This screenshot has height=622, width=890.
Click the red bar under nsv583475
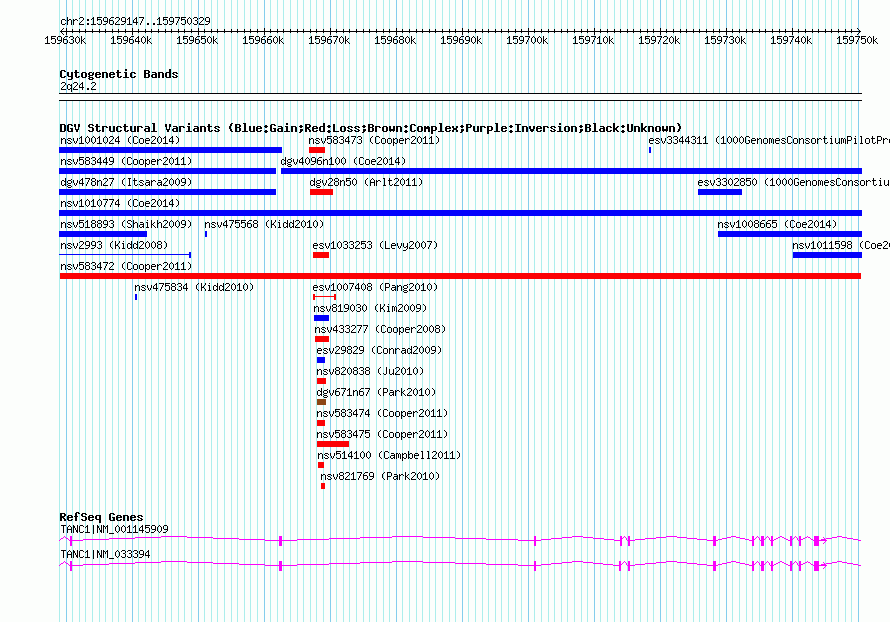click(x=333, y=444)
